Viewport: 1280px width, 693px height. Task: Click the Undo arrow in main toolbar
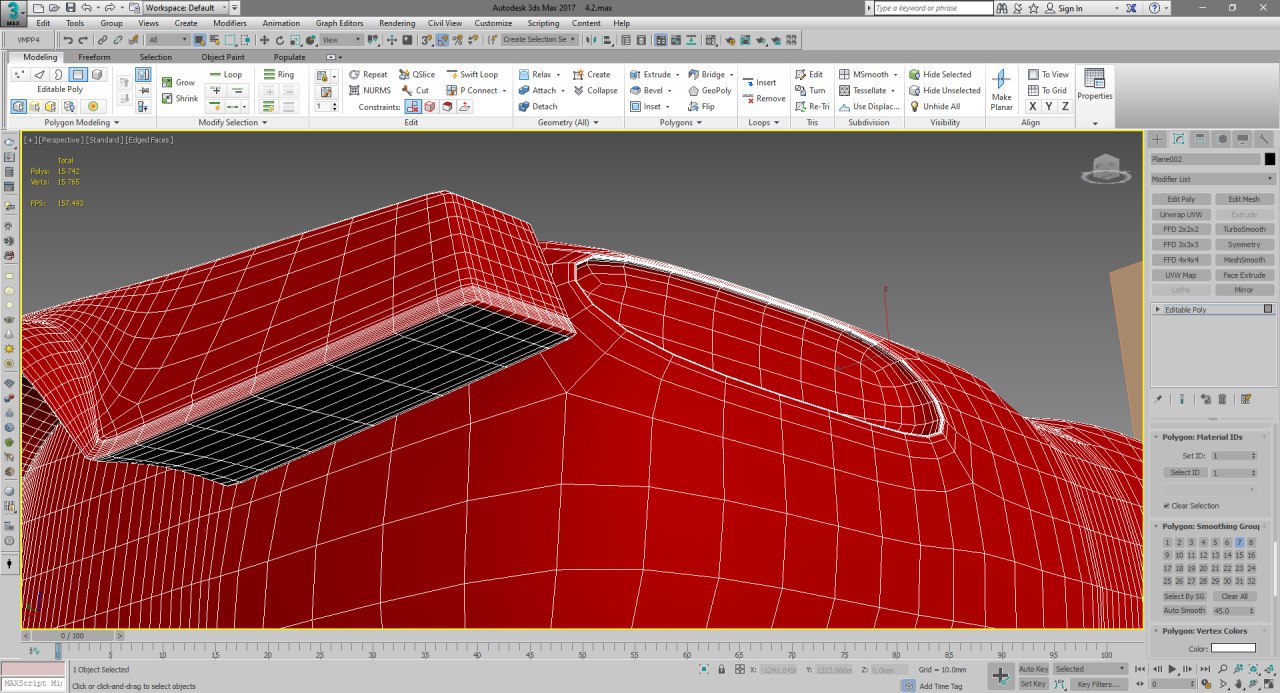(x=67, y=40)
